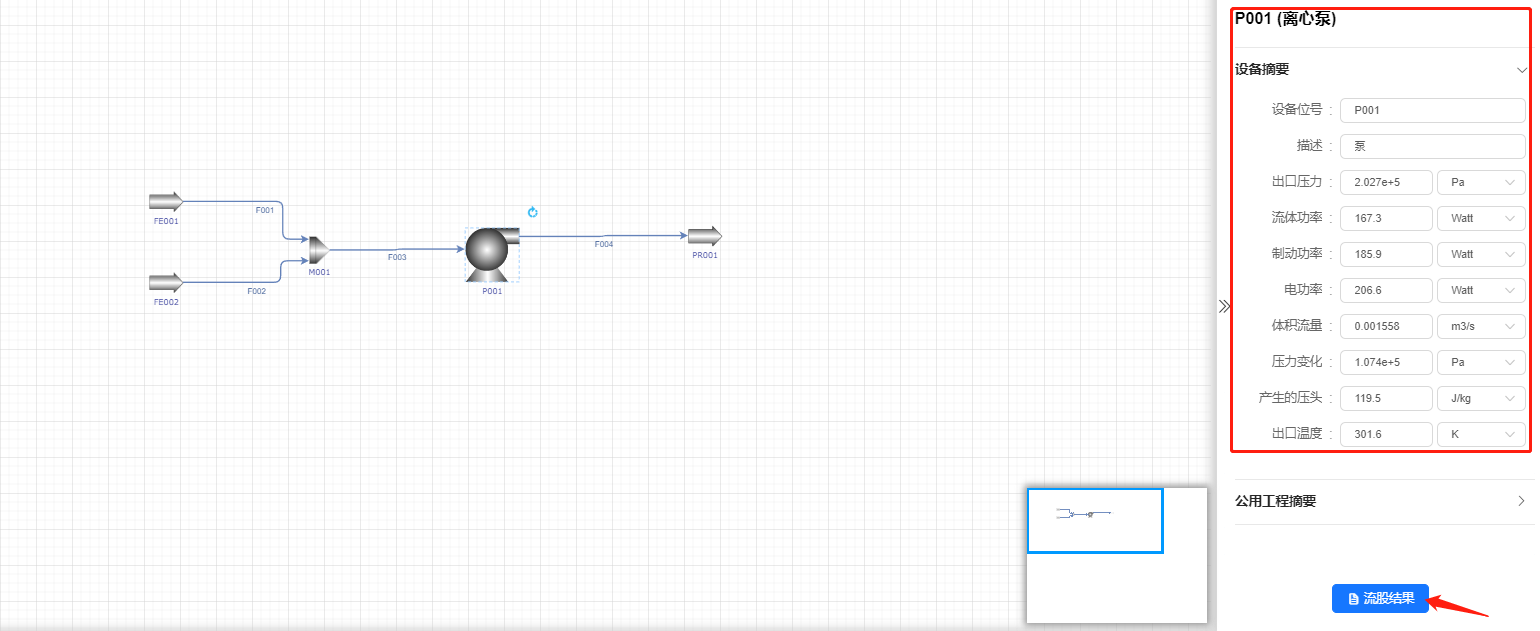Image resolution: width=1540 pixels, height=631 pixels.
Task: Click the 描述 input field
Action: pos(1433,146)
